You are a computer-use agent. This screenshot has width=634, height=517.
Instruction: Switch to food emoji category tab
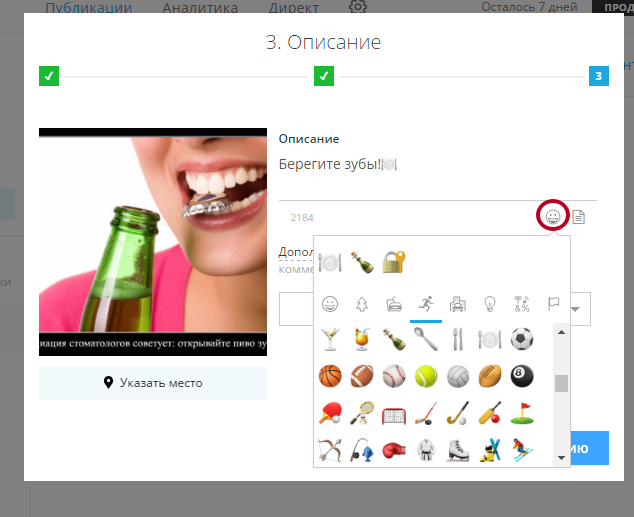pyautogui.click(x=394, y=304)
